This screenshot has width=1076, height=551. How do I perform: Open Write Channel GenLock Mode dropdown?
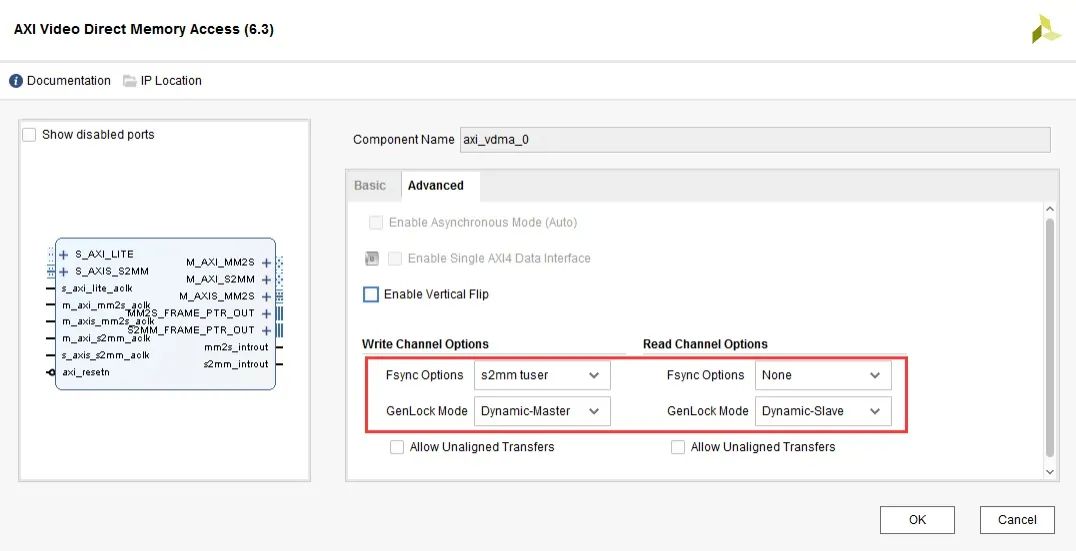point(541,411)
